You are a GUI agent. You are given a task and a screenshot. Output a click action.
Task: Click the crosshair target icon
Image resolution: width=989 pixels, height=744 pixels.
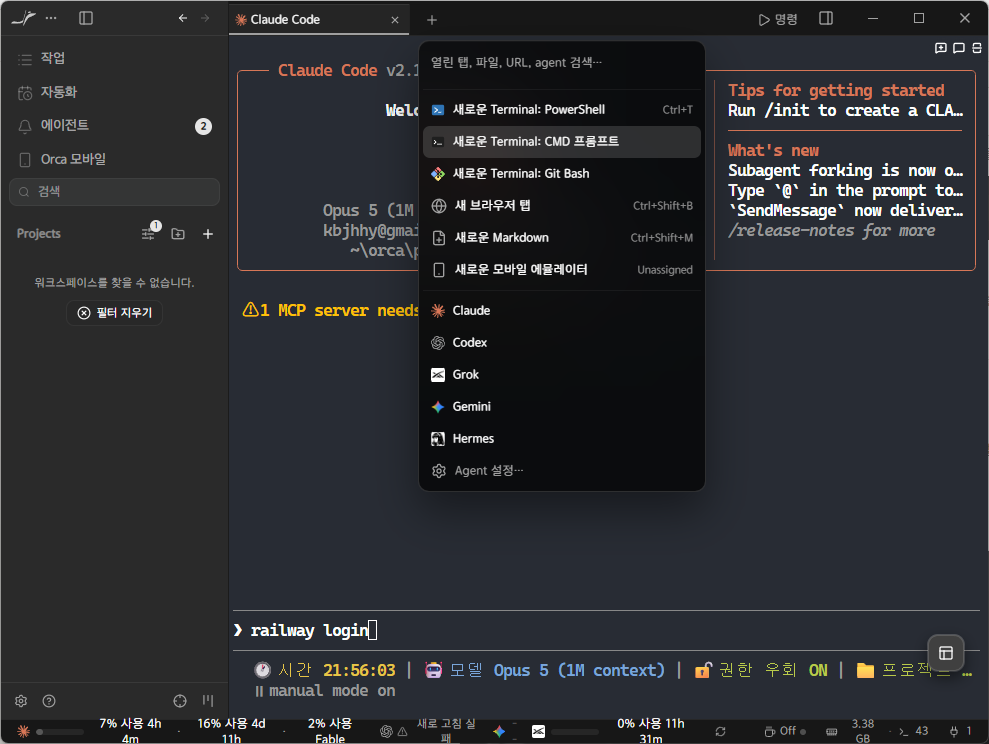coord(180,701)
